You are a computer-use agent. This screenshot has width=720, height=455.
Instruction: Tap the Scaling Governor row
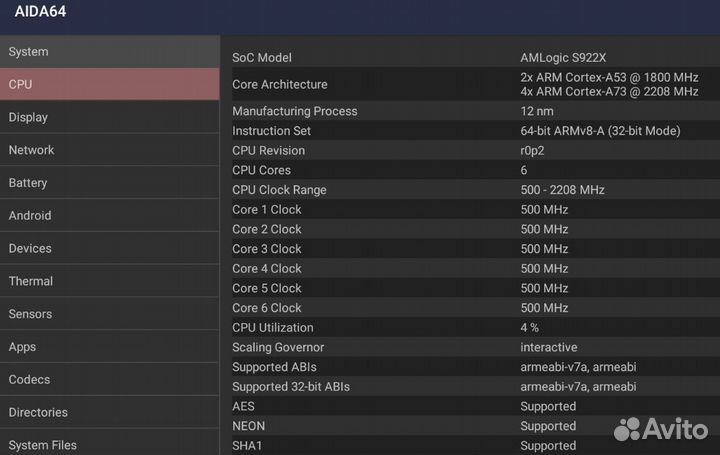pos(468,347)
